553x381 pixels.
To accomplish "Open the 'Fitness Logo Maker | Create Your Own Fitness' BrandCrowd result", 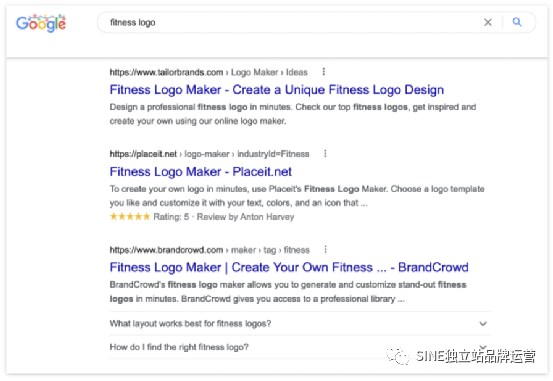I will click(289, 267).
